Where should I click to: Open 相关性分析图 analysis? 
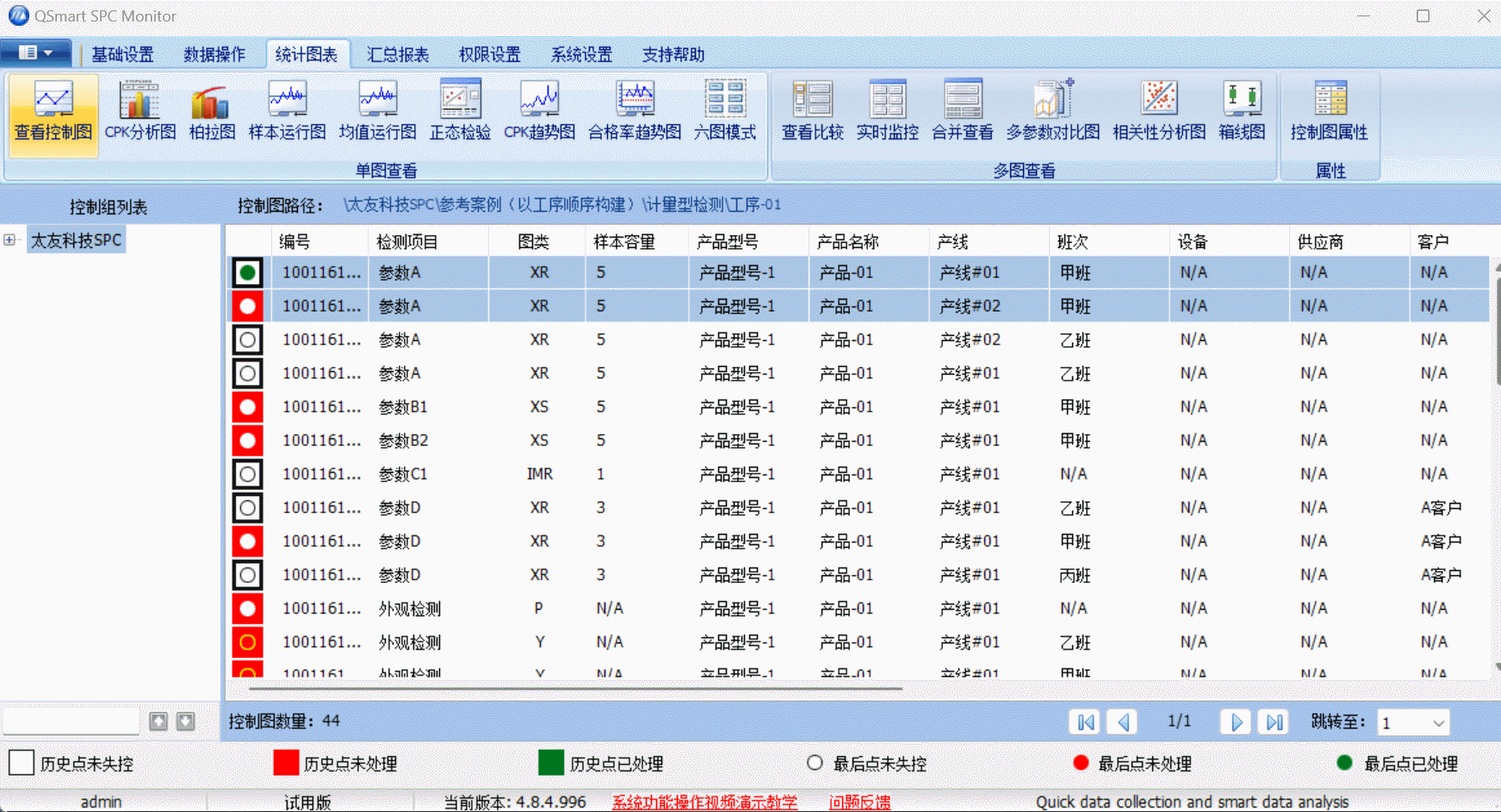[1158, 110]
